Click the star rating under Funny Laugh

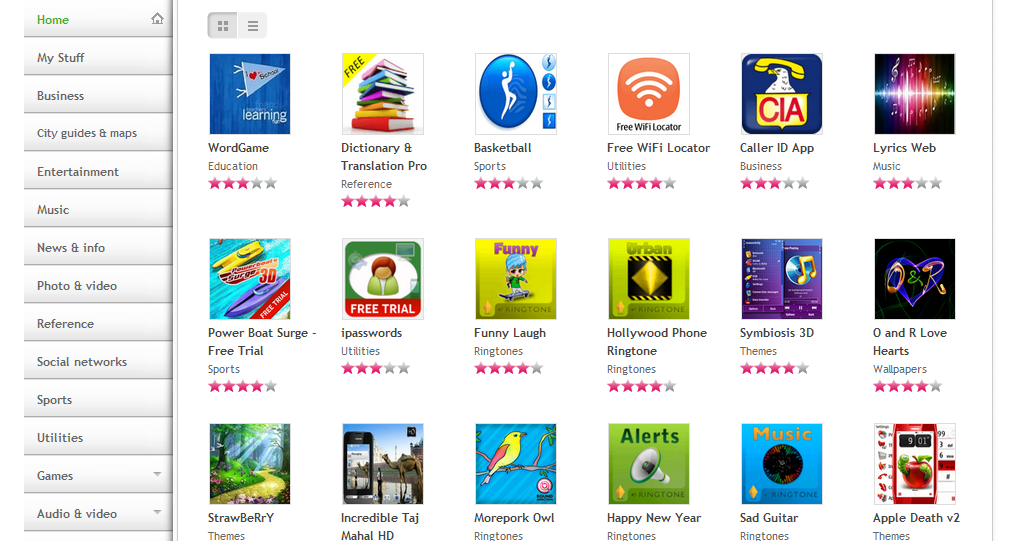pos(508,368)
